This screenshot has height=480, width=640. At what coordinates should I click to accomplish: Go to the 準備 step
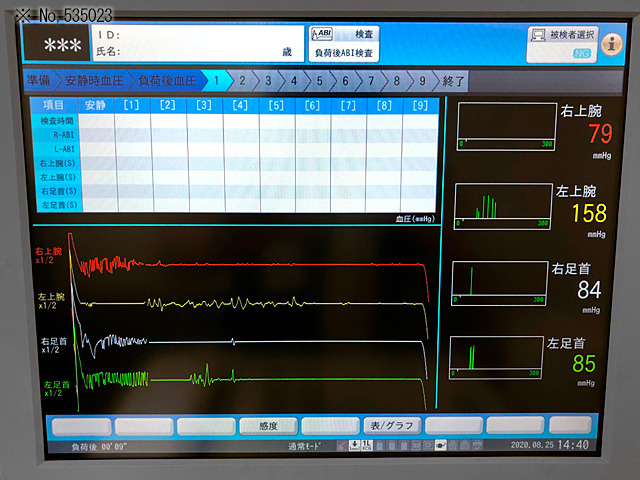pos(38,80)
